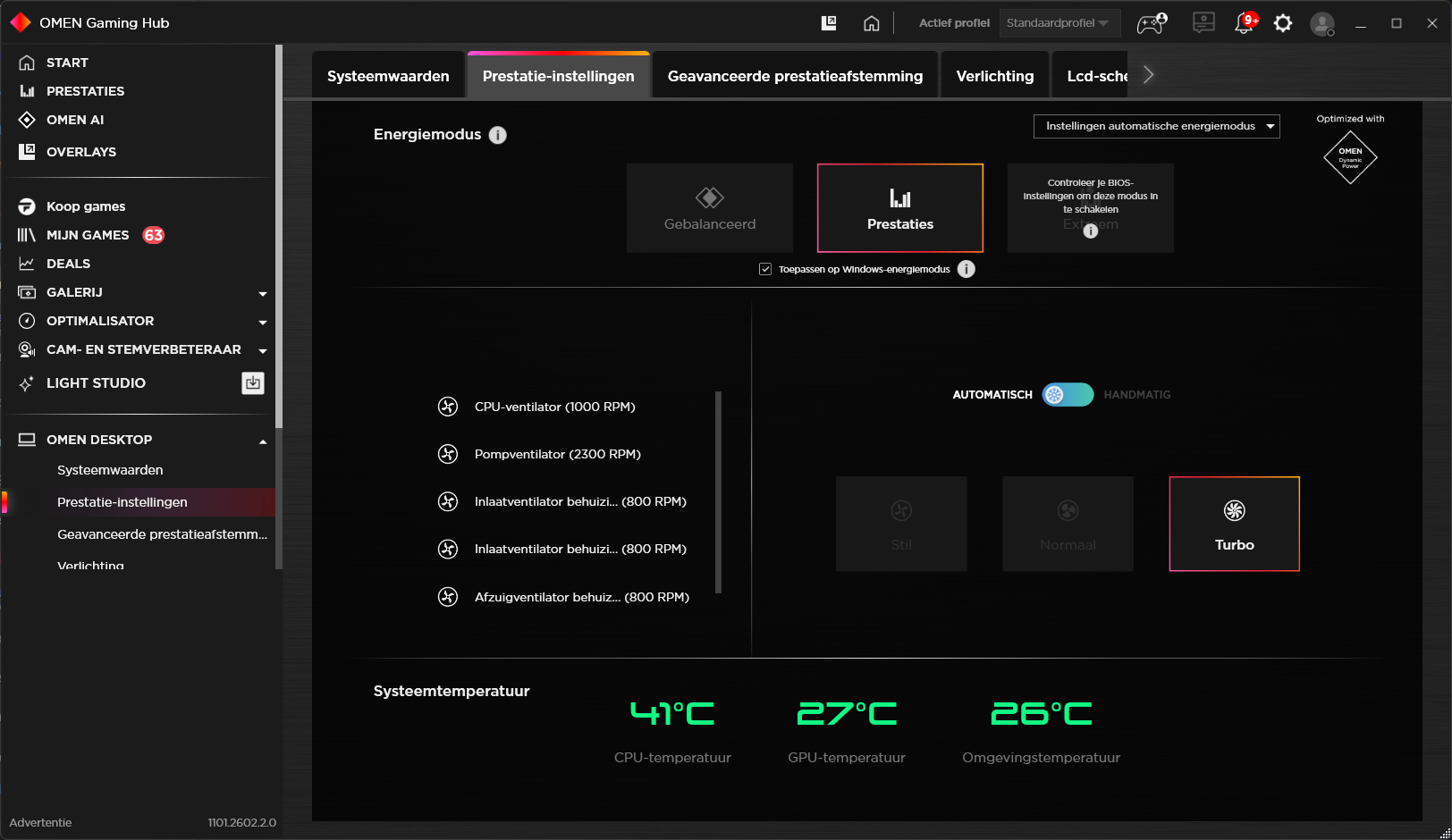The height and width of the screenshot is (840, 1452).
Task: Open Systeemwaarden under OMEN DESKTOP
Action: (110, 470)
